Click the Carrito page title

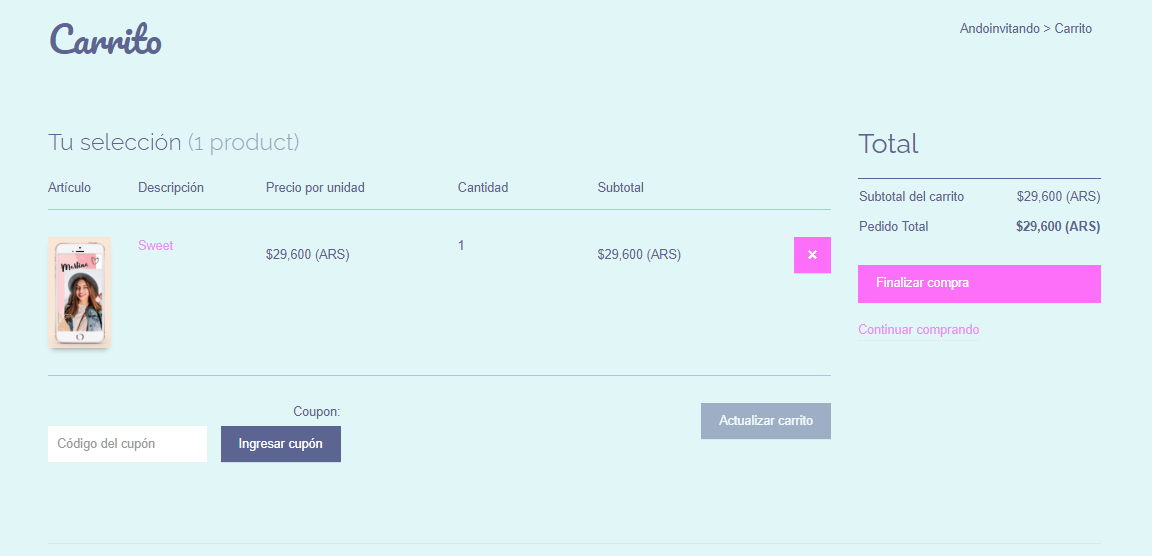(106, 41)
